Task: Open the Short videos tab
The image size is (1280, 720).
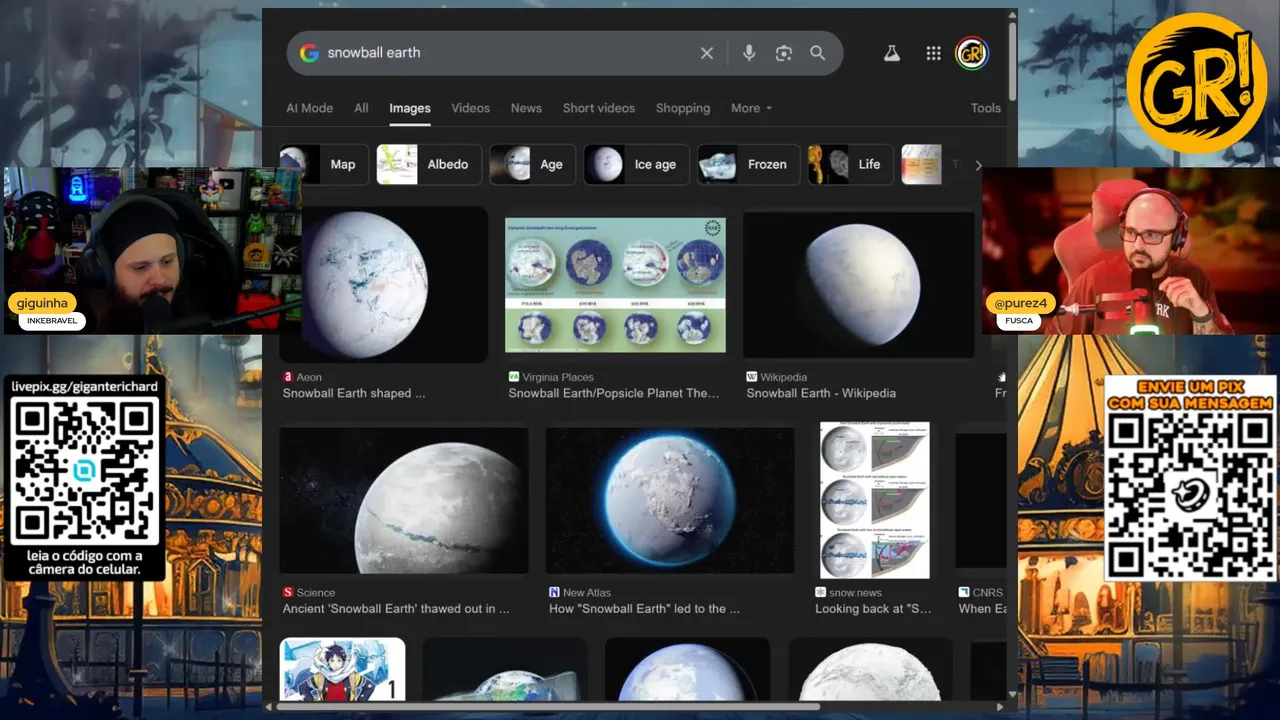Action: pyautogui.click(x=598, y=108)
